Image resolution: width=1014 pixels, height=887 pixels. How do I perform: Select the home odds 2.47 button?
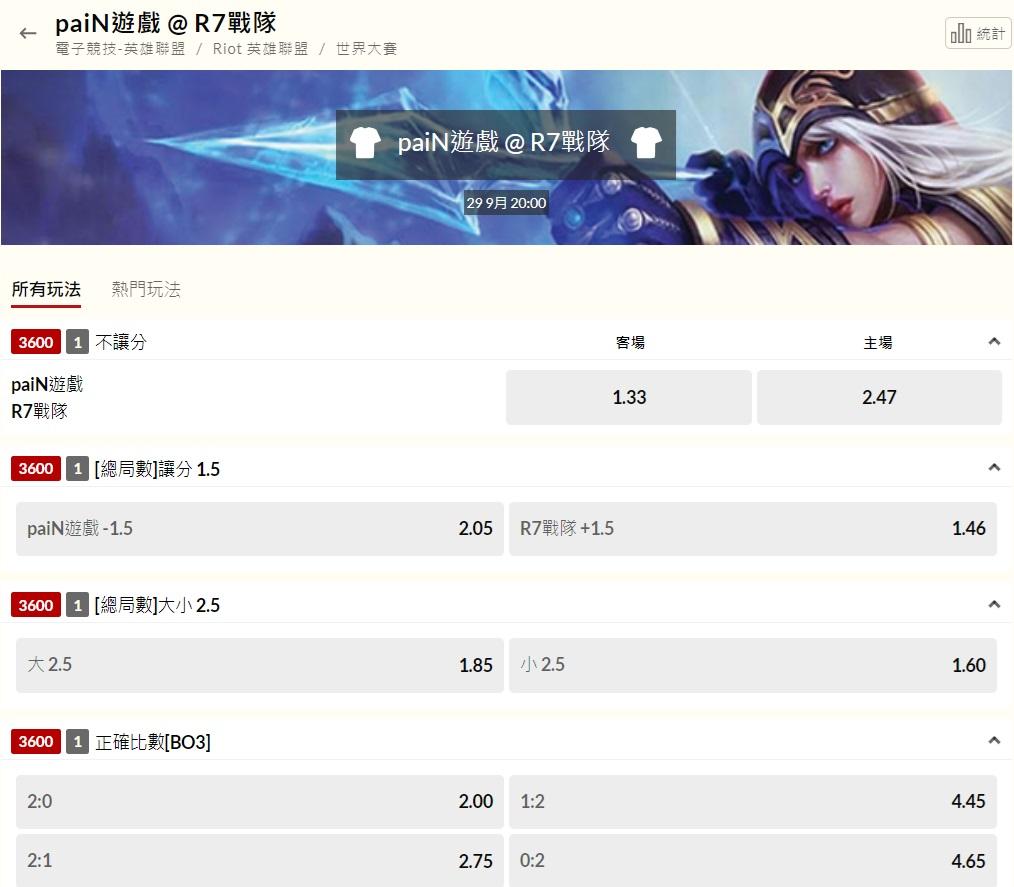(879, 397)
